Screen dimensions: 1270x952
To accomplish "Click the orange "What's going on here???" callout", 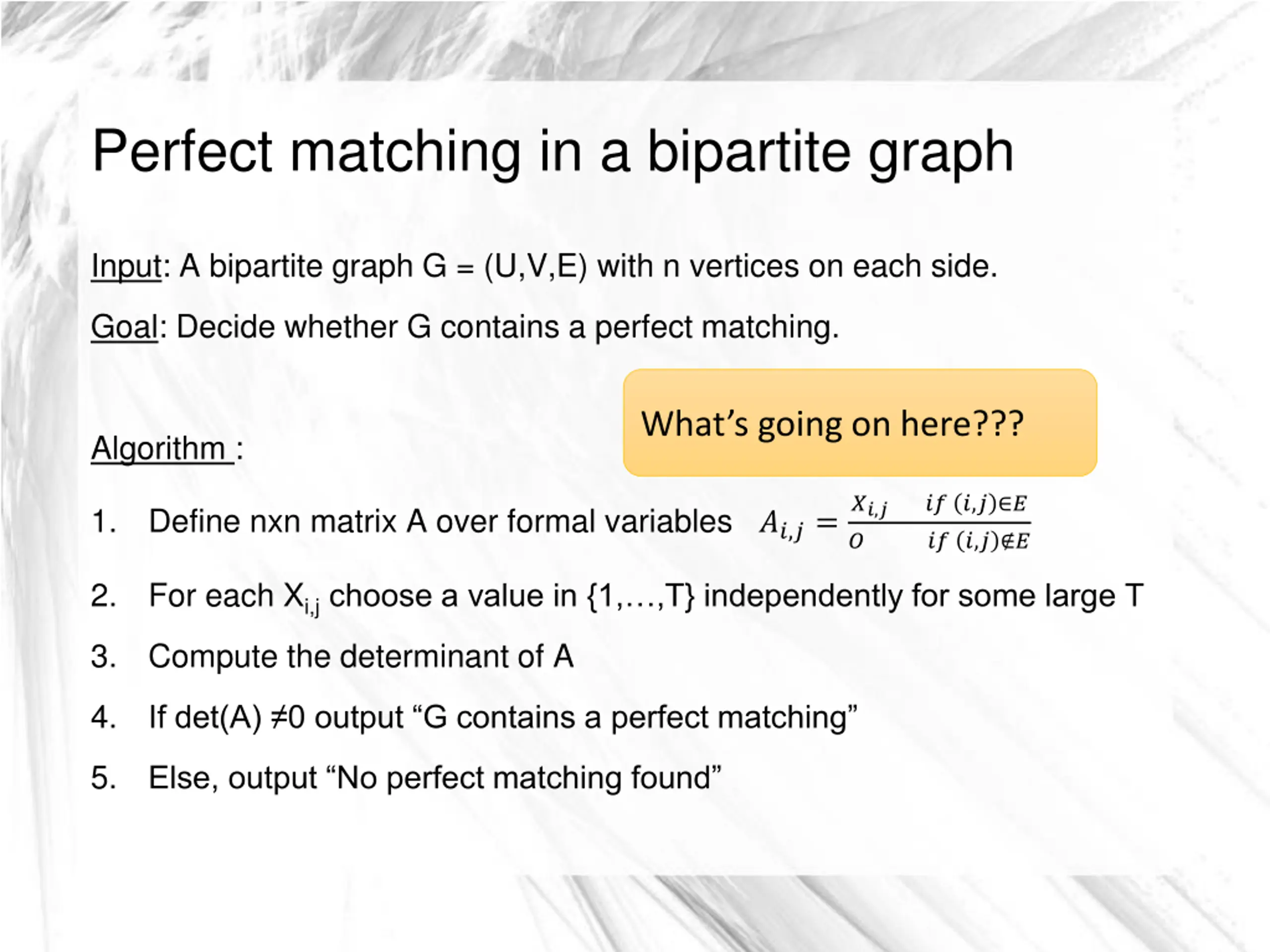I will point(860,423).
